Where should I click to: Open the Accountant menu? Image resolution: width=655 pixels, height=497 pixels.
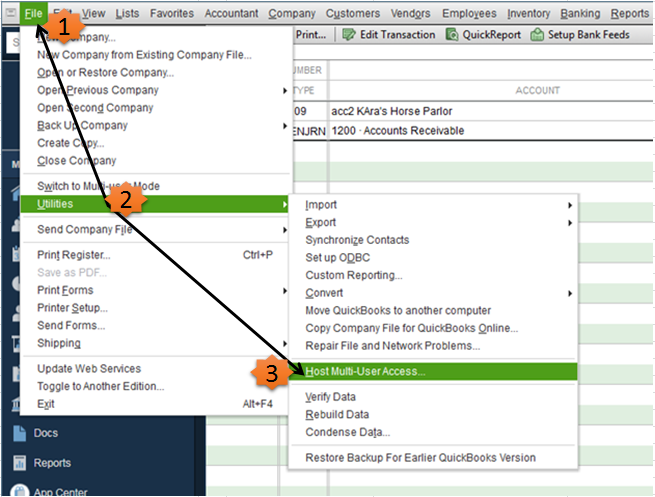231,13
